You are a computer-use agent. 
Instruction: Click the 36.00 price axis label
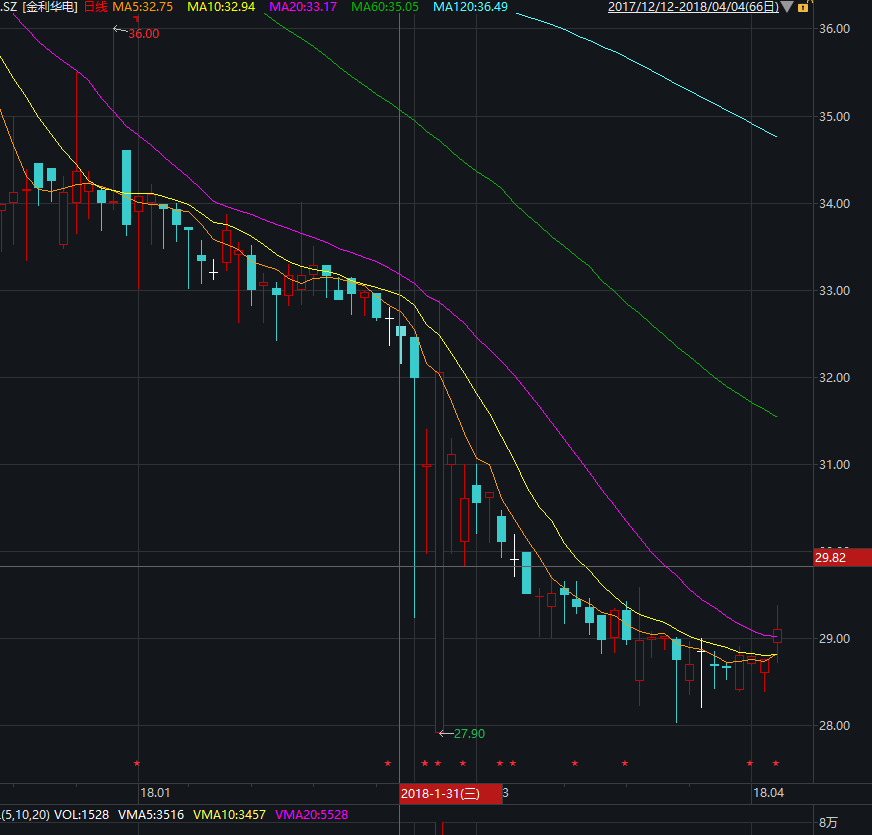[834, 29]
